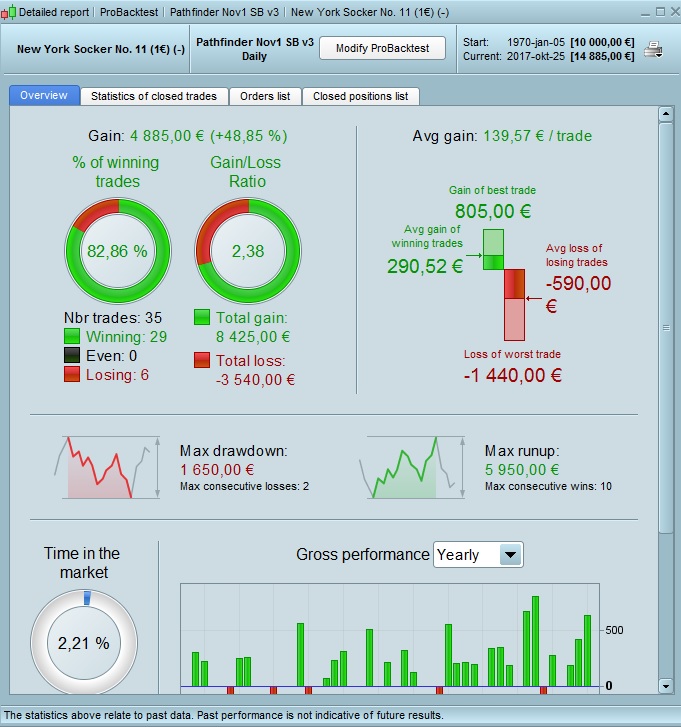Click the '805,00 €' best trade value
This screenshot has width=681, height=727.
493,211
